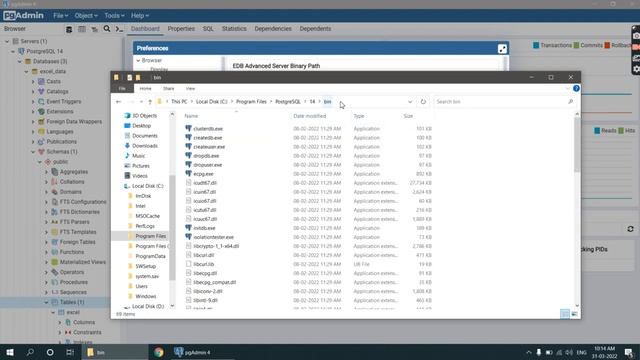Collapse the Schemas (1) node
Screen dimensions: 640x360
33,152
